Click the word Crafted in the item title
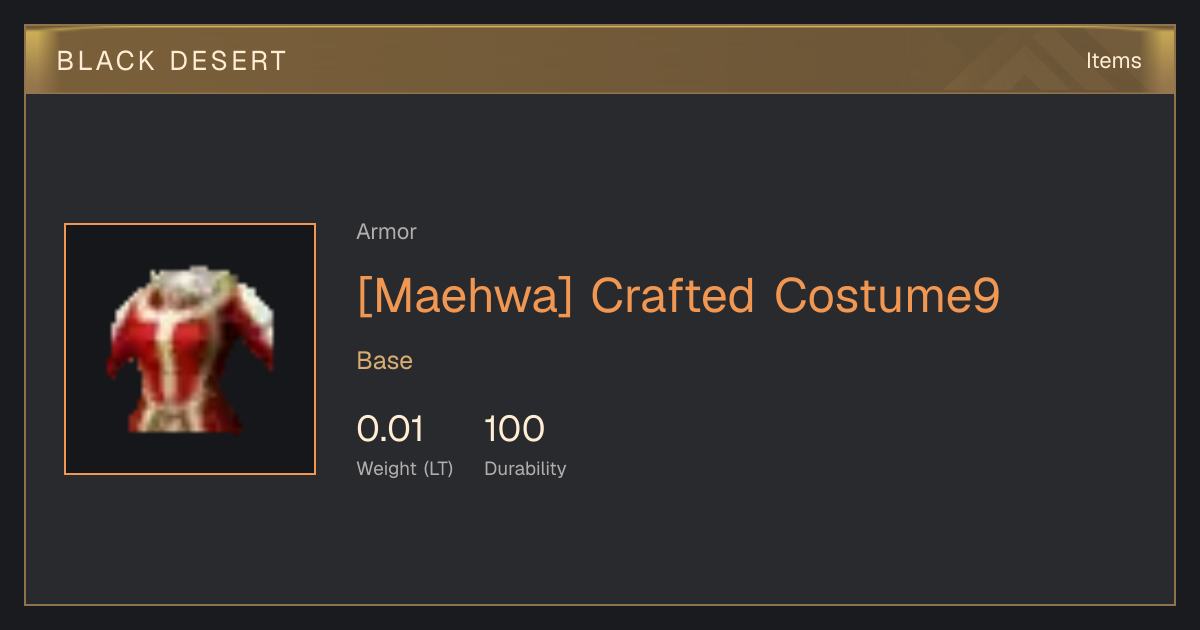 click(673, 296)
